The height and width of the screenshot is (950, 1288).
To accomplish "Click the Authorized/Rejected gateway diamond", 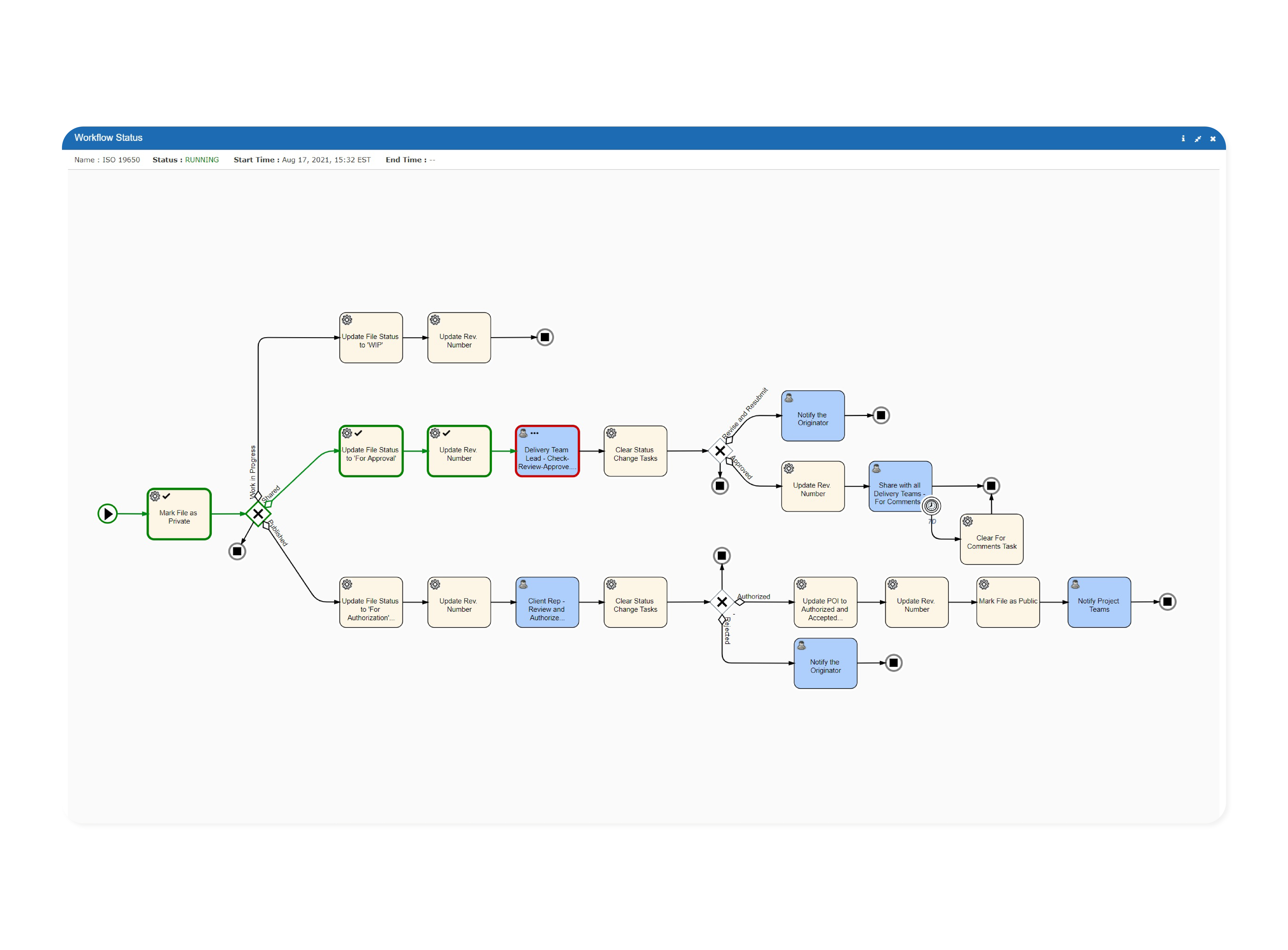I will (x=722, y=602).
